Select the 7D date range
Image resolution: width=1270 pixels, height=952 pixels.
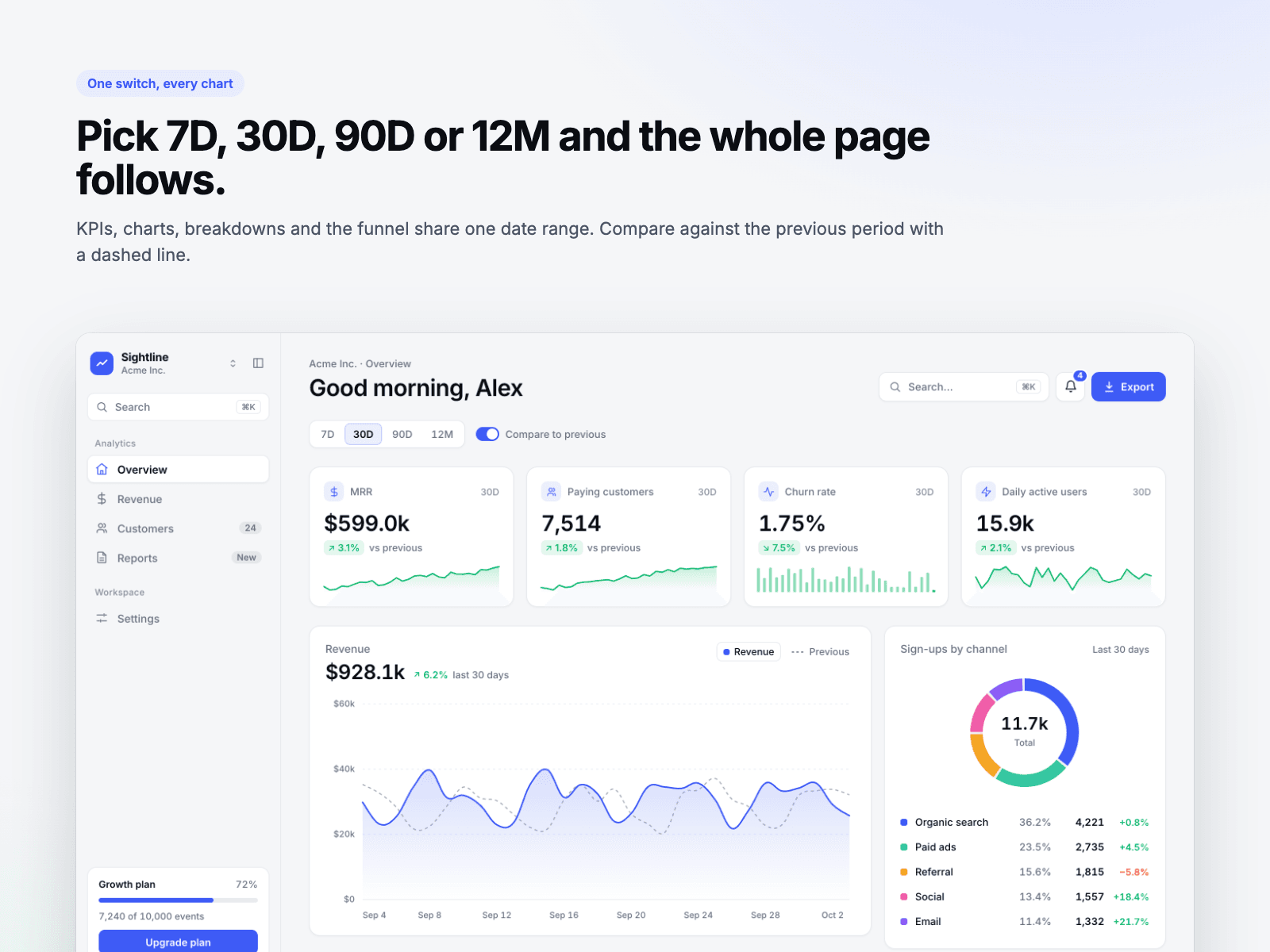[x=328, y=434]
